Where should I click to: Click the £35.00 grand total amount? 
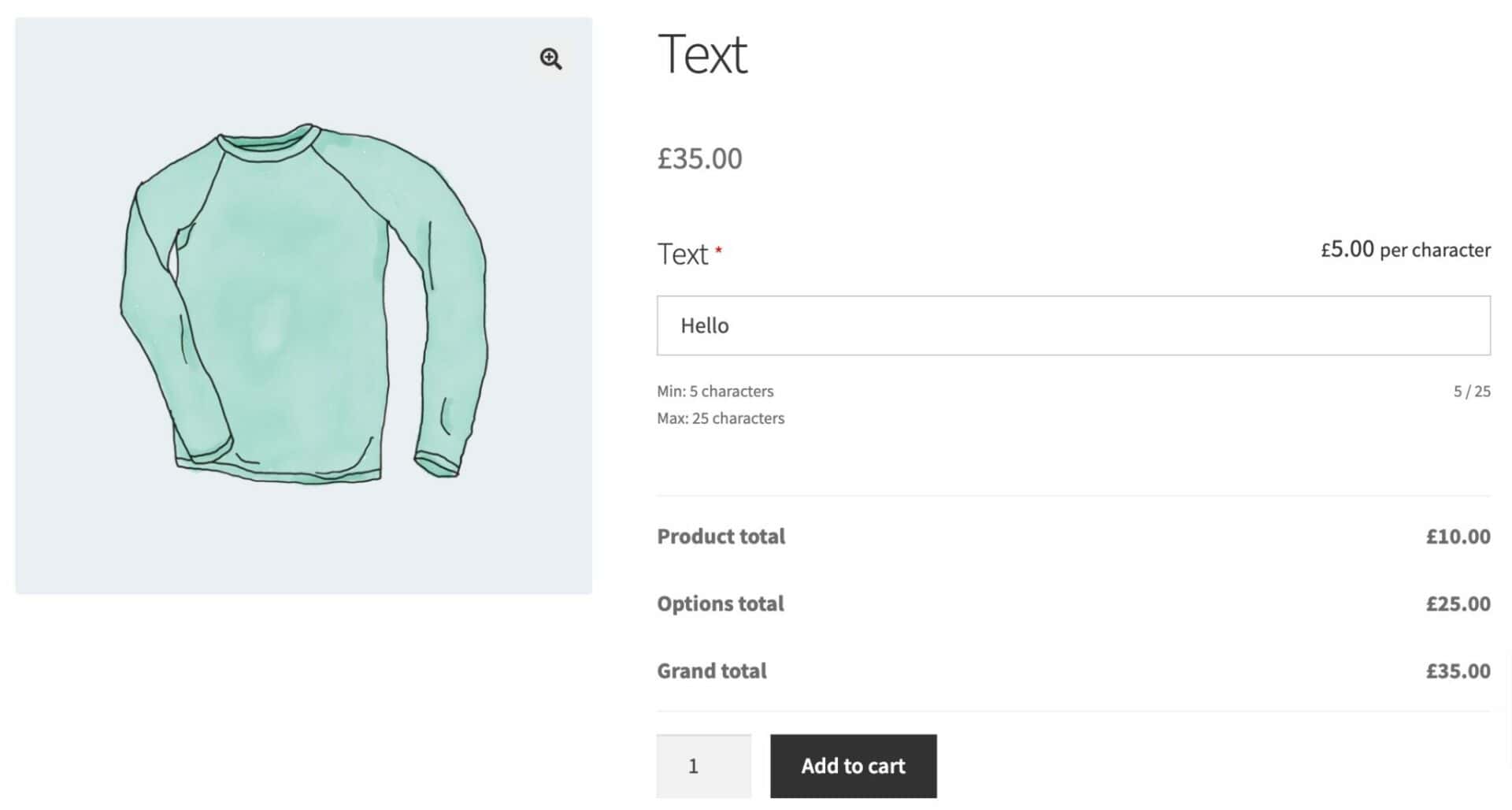click(1458, 671)
